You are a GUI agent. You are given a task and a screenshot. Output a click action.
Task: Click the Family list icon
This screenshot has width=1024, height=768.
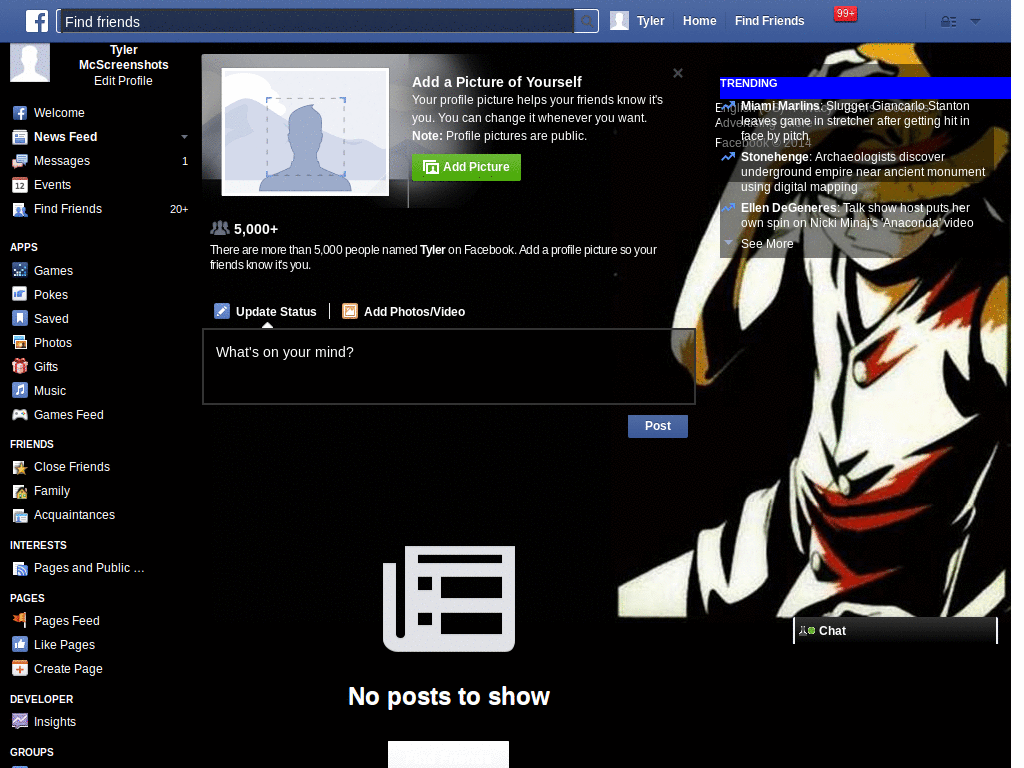20,491
